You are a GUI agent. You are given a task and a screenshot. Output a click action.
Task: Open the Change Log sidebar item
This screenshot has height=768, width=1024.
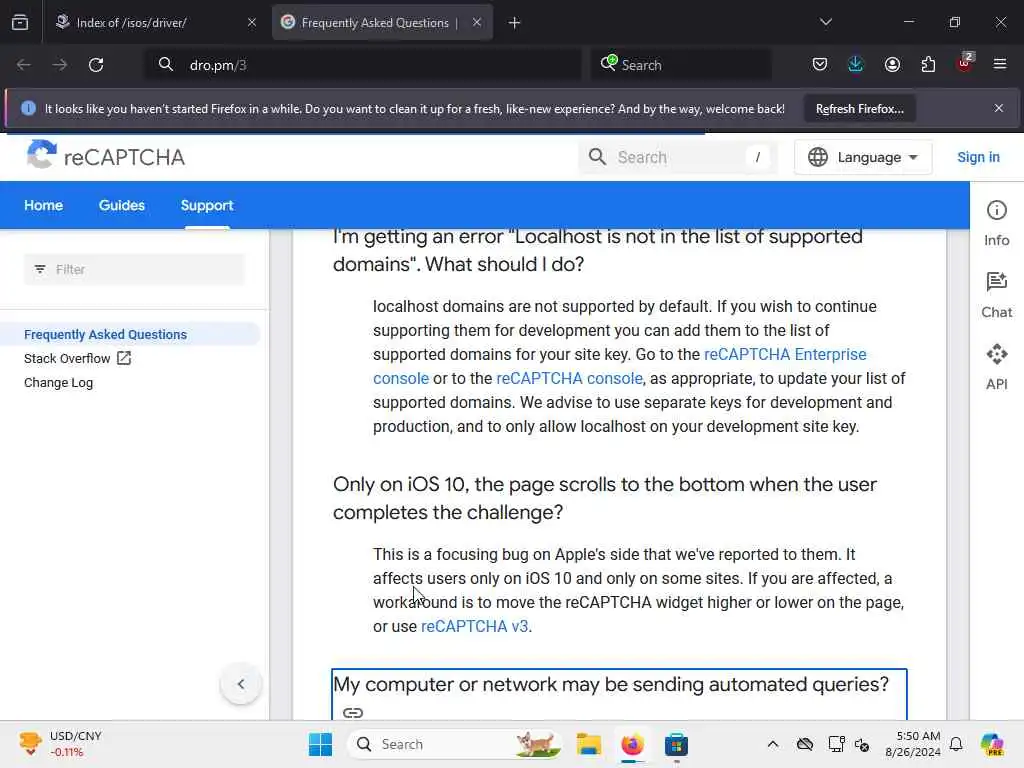59,383
